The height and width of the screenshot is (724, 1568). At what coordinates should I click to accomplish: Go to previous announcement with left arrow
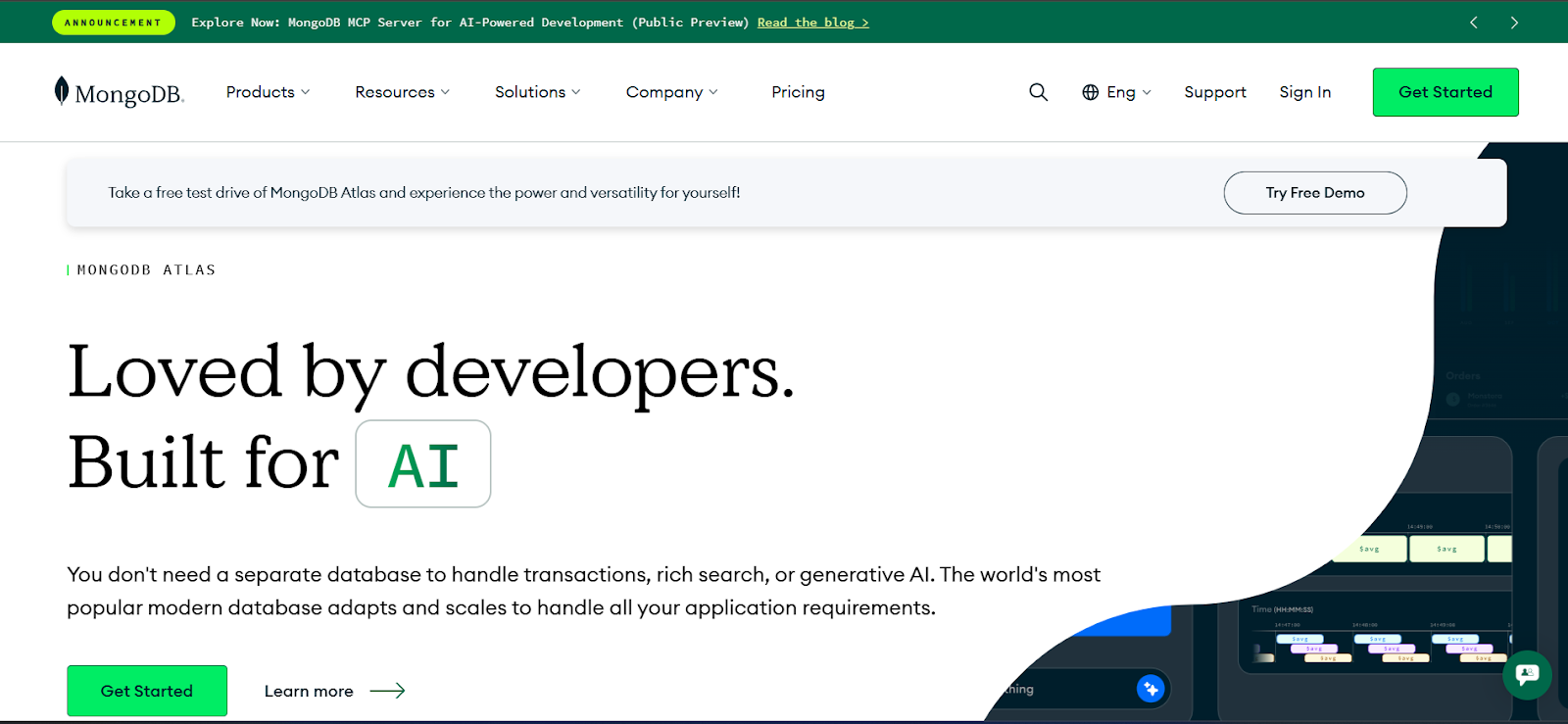click(x=1473, y=23)
